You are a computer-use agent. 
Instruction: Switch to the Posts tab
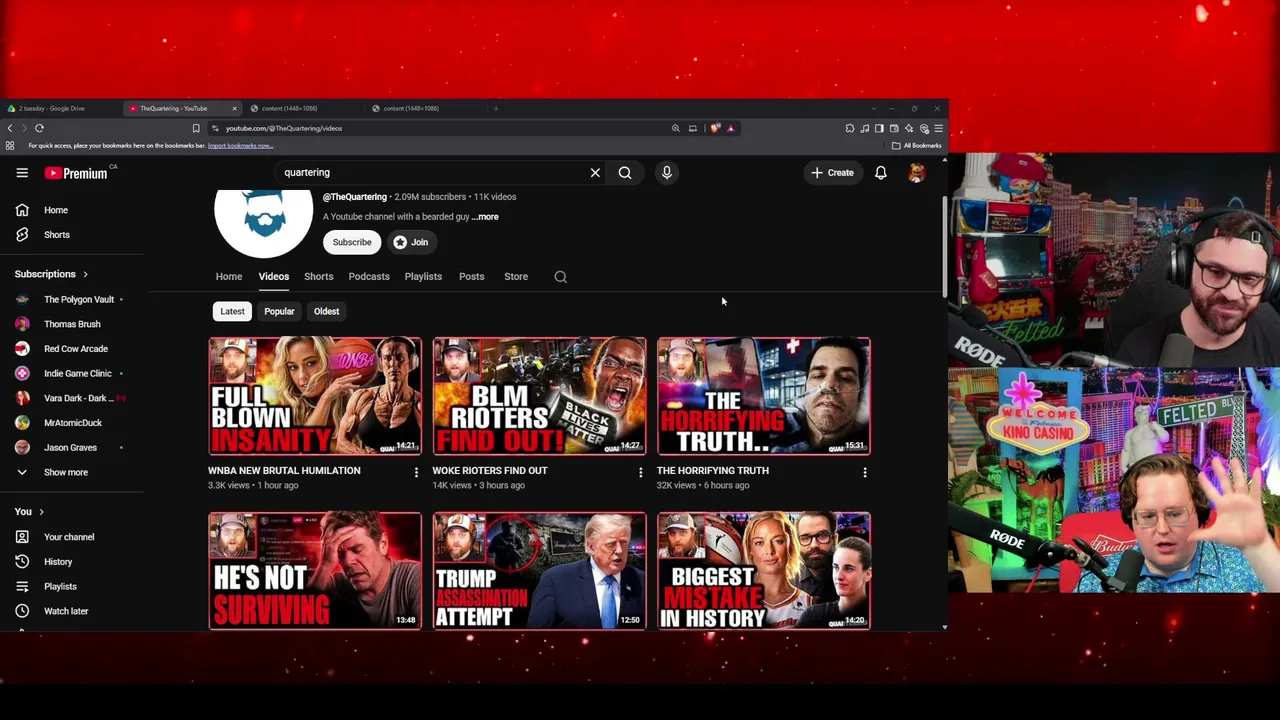point(471,277)
